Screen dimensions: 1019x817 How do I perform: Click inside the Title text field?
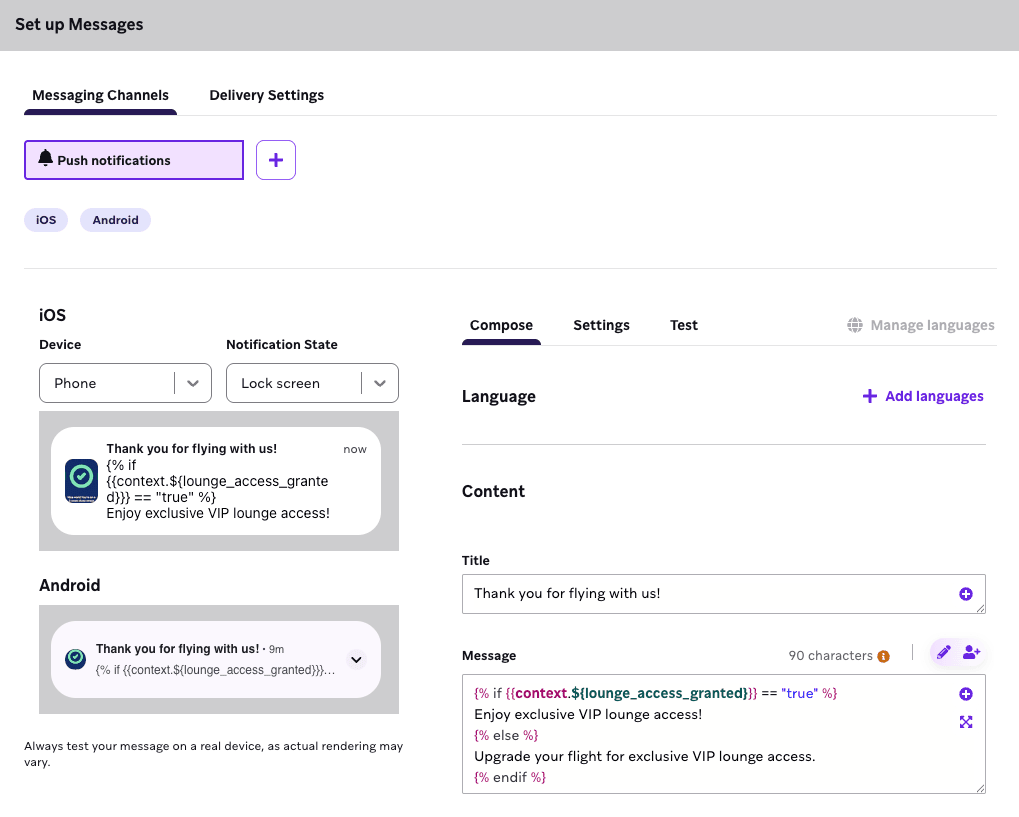click(x=700, y=594)
